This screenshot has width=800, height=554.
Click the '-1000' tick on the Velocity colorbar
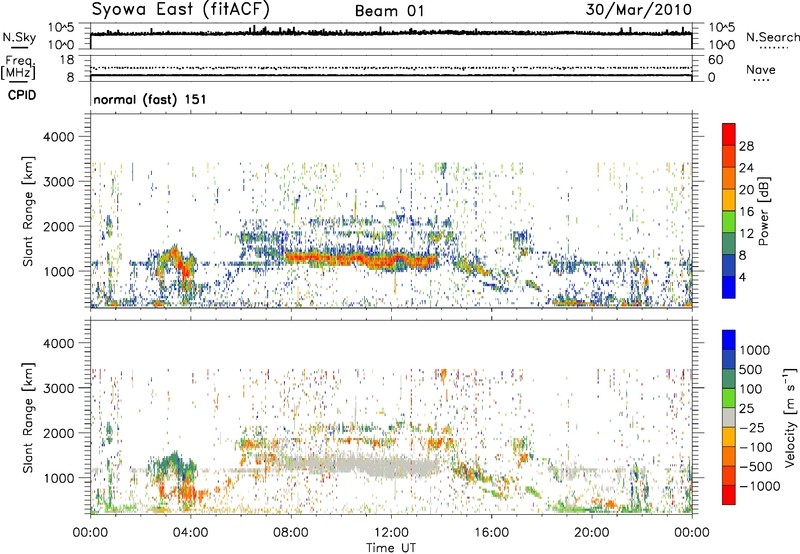[x=760, y=486]
